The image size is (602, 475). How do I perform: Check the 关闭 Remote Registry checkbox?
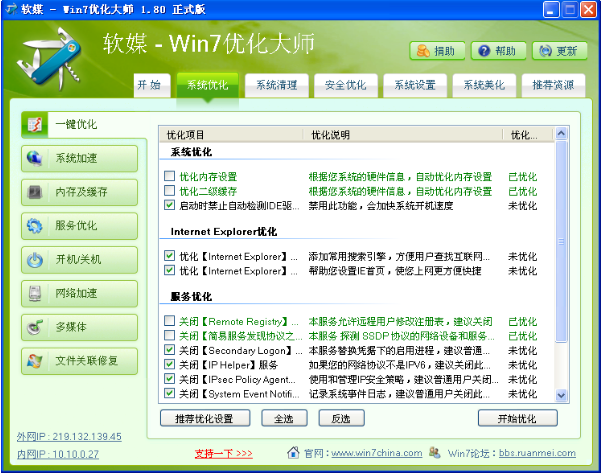coord(169,321)
